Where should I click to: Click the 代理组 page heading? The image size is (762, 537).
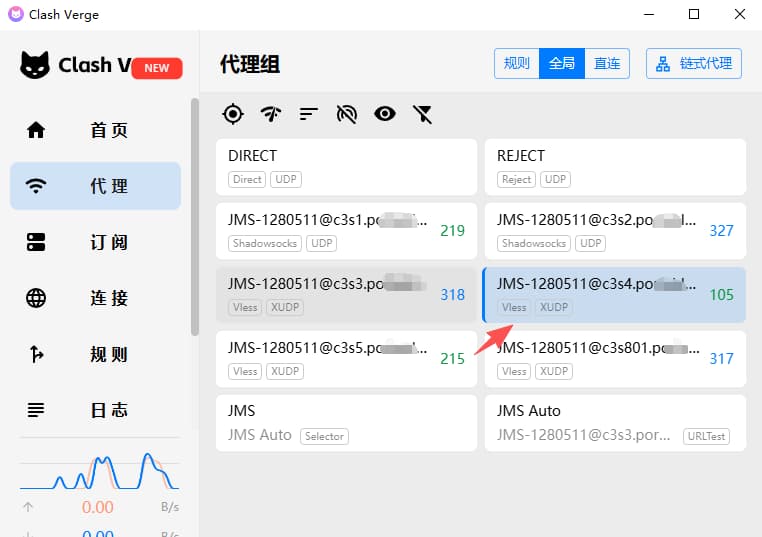click(250, 65)
